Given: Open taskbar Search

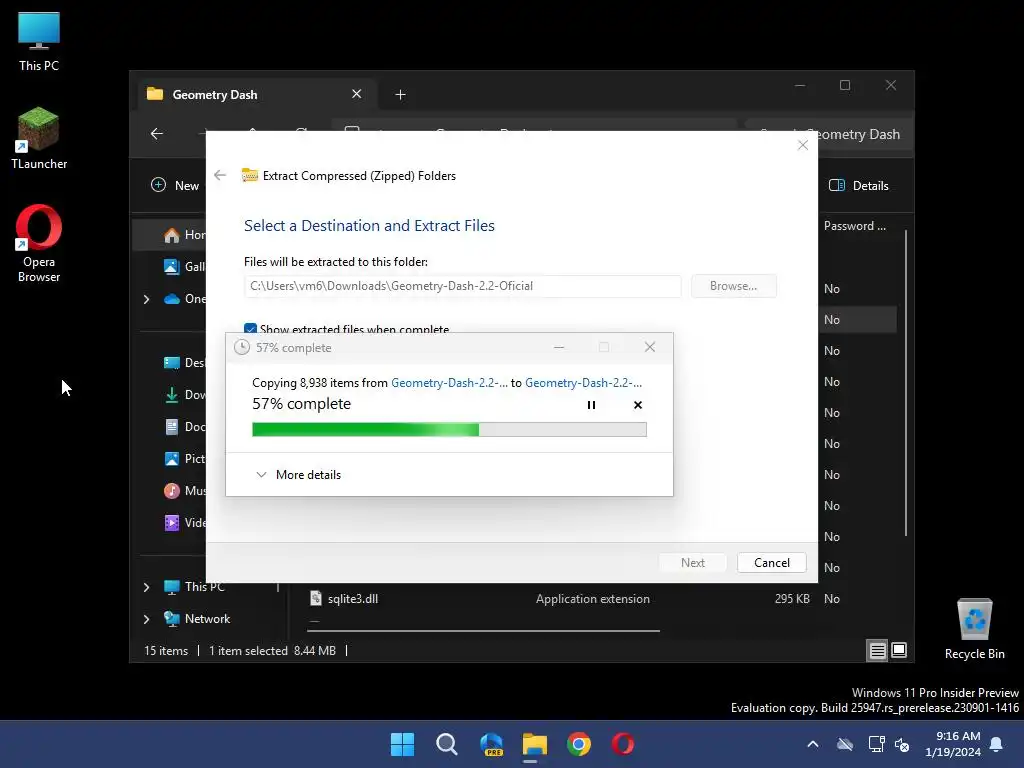Looking at the screenshot, I should tap(447, 744).
